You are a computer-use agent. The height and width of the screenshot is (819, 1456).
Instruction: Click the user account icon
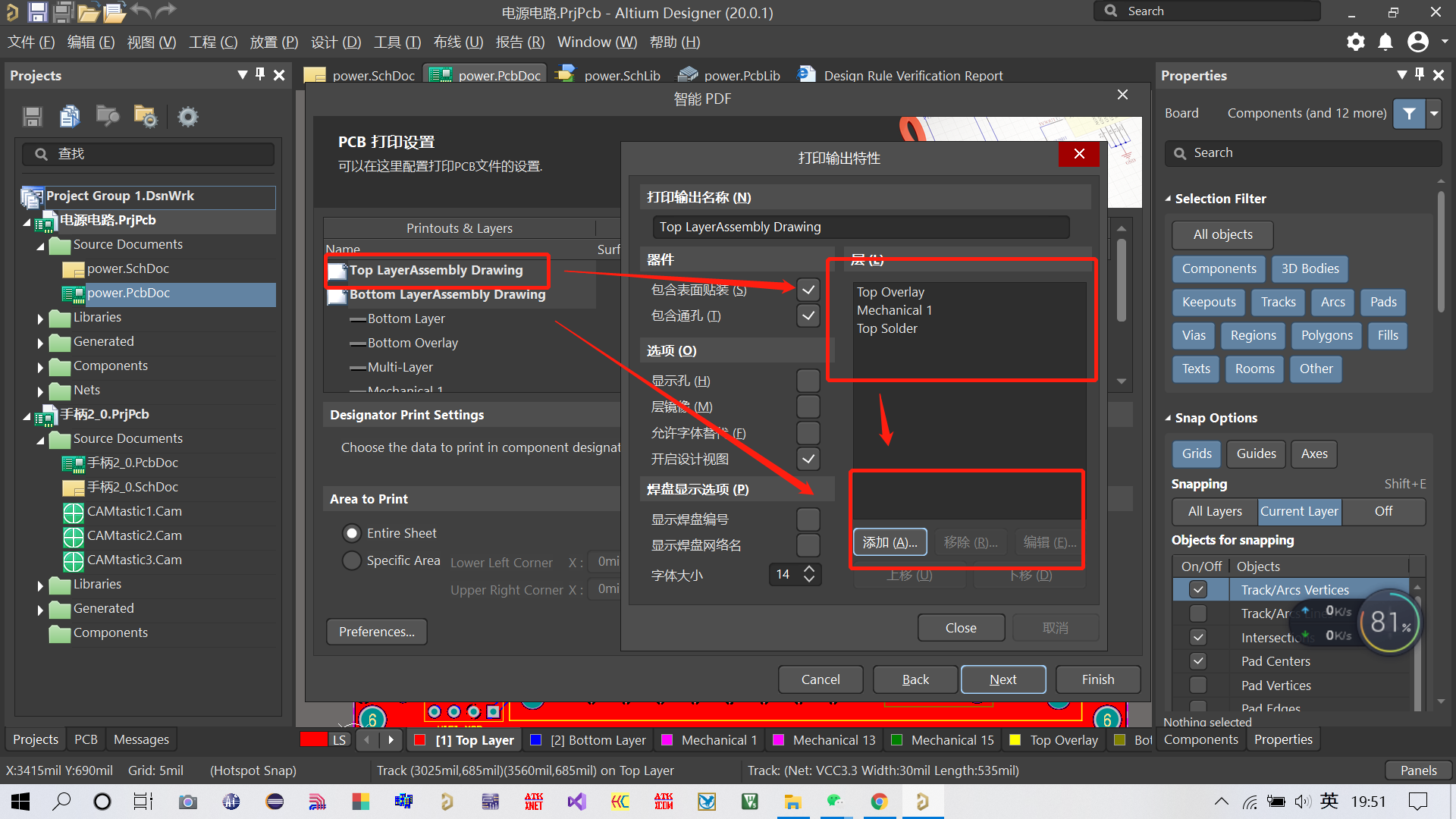coord(1418,42)
